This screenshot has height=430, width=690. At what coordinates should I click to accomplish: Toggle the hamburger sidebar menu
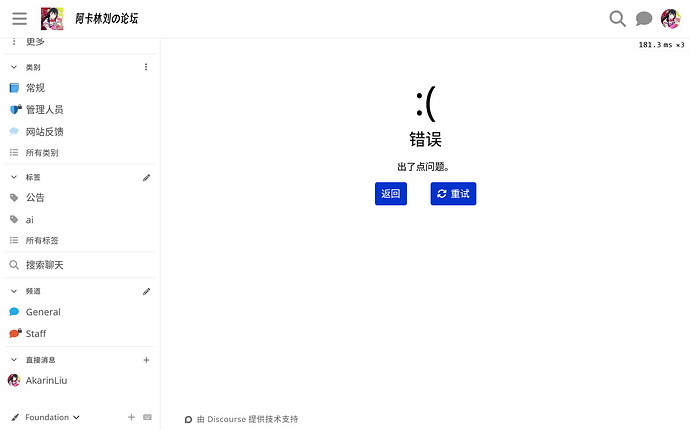coord(19,18)
